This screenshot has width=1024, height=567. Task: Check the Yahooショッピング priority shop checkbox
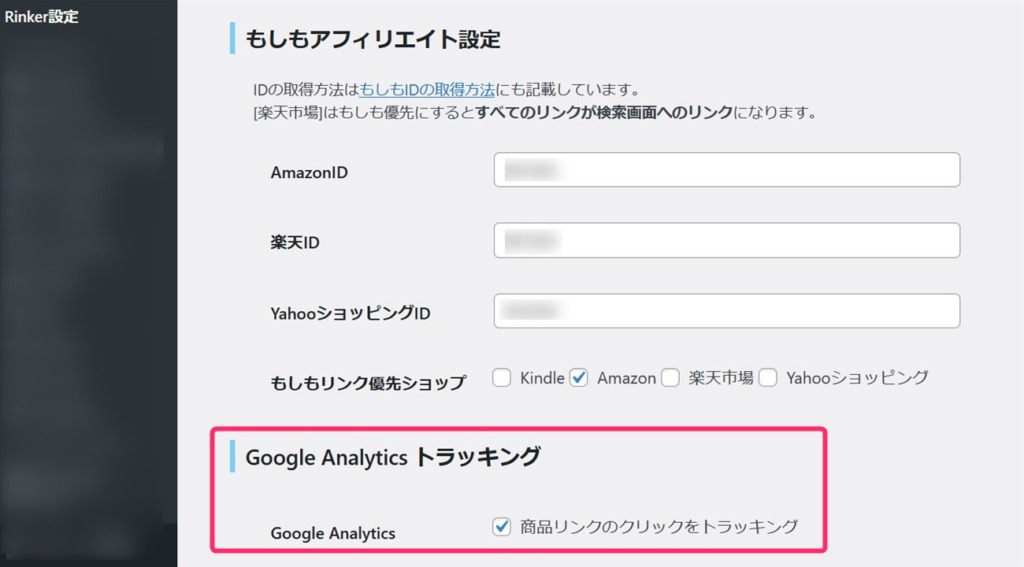768,378
